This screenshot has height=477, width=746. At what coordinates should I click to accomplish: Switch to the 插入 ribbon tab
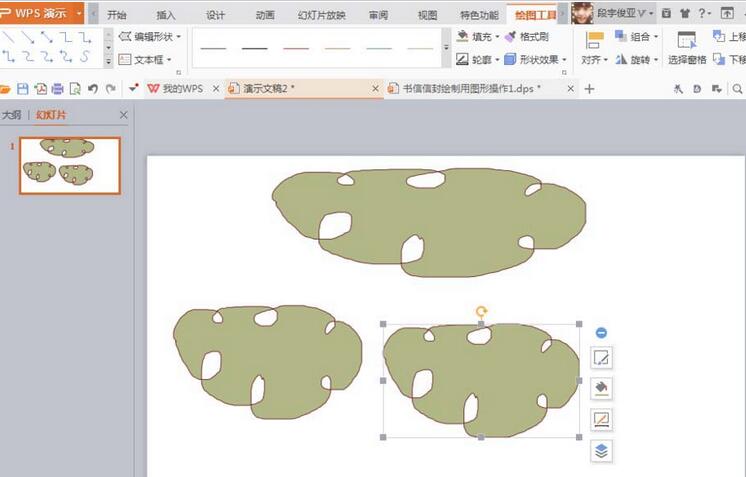tap(166, 15)
